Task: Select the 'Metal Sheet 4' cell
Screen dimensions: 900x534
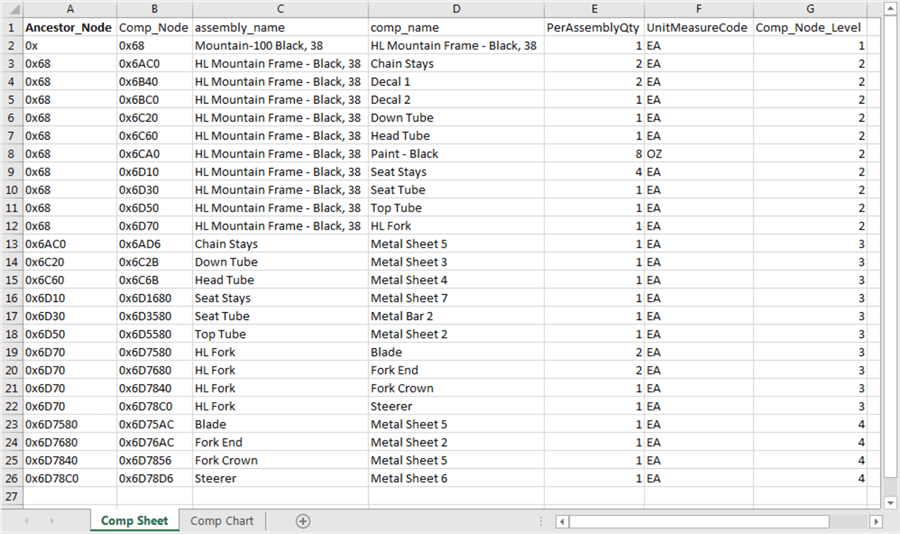Action: (456, 280)
